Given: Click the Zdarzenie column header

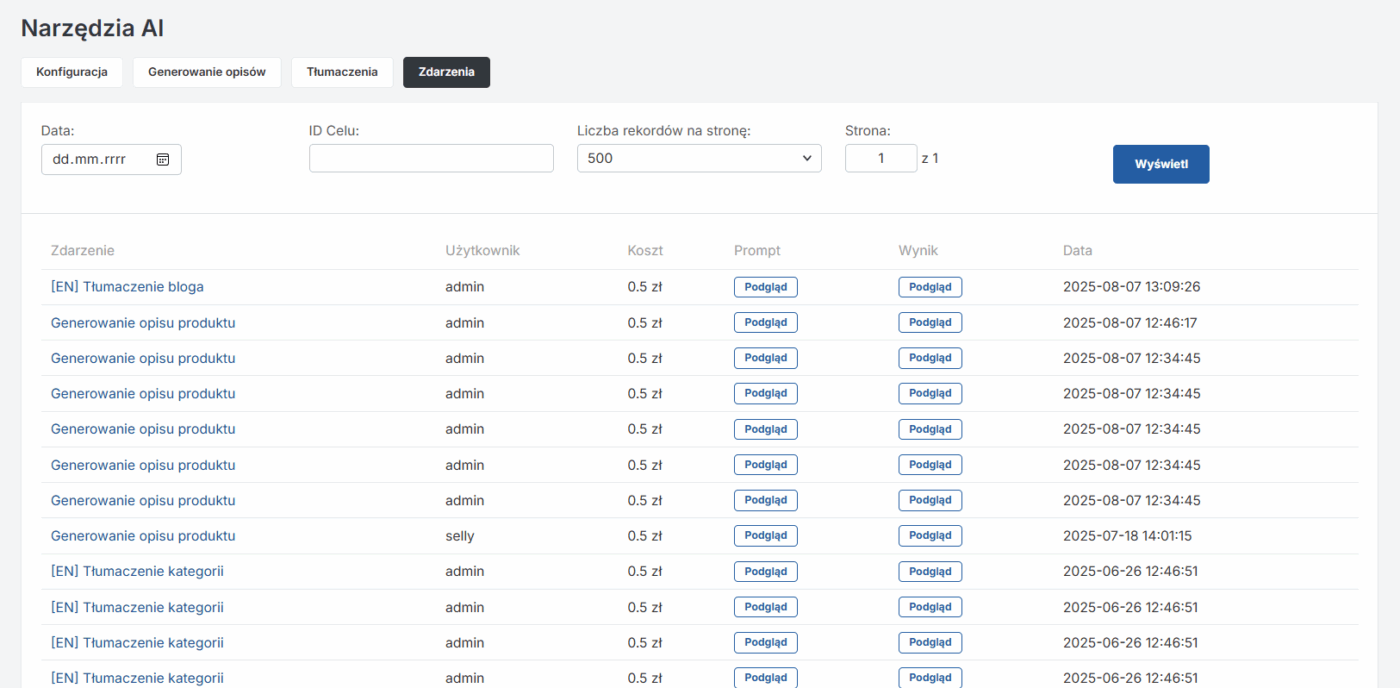Looking at the screenshot, I should point(82,251).
